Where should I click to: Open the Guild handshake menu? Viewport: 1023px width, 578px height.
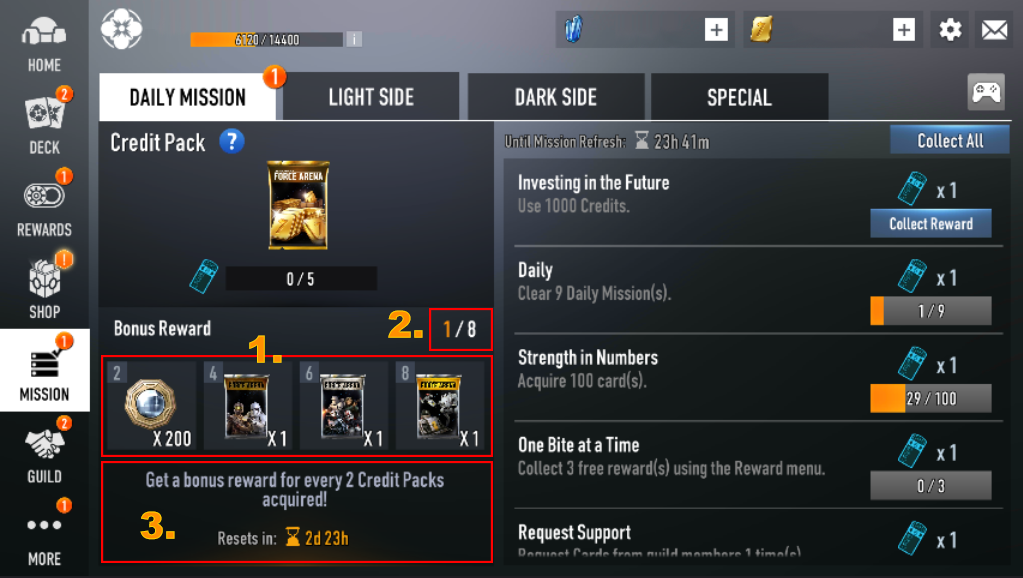(x=44, y=453)
